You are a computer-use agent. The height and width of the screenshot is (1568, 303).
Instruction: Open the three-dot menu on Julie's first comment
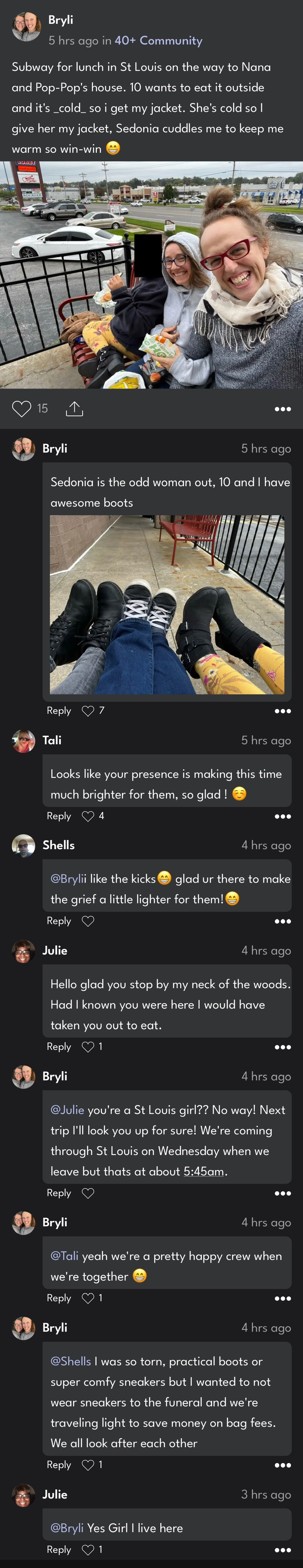pos(282,1047)
